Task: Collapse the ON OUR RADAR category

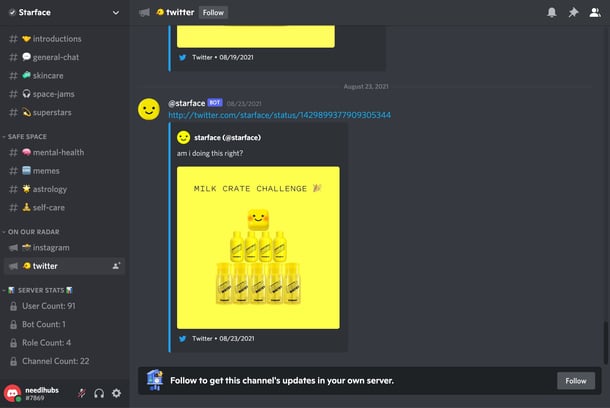Action: [x=31, y=232]
